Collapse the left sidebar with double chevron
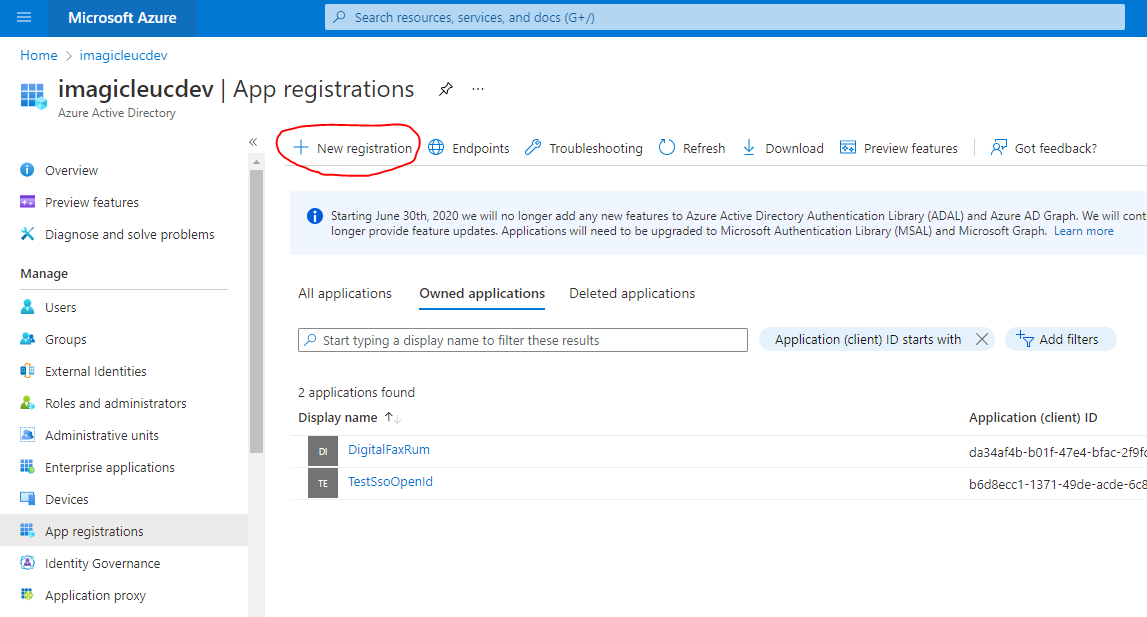 pos(253,142)
